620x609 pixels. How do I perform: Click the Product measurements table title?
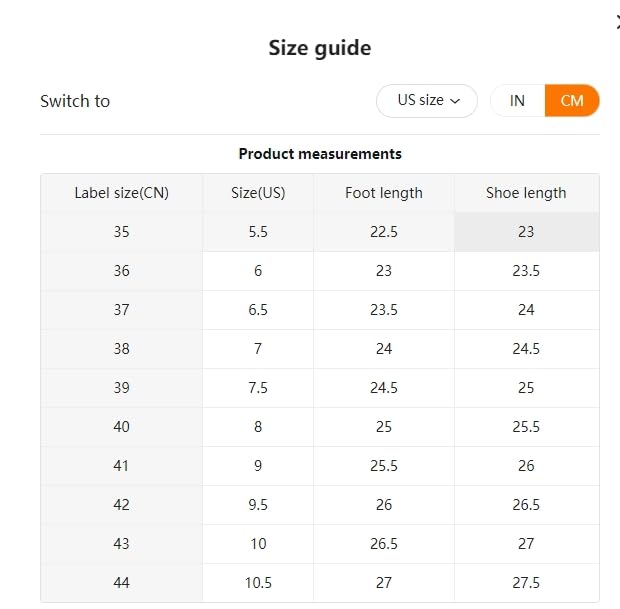pyautogui.click(x=320, y=154)
